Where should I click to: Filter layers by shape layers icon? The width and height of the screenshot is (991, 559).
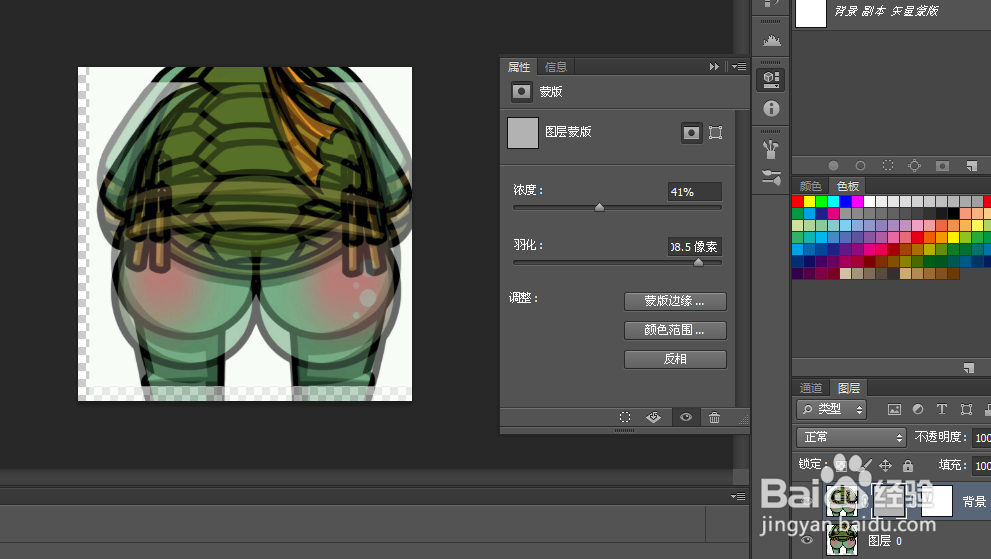[x=966, y=410]
